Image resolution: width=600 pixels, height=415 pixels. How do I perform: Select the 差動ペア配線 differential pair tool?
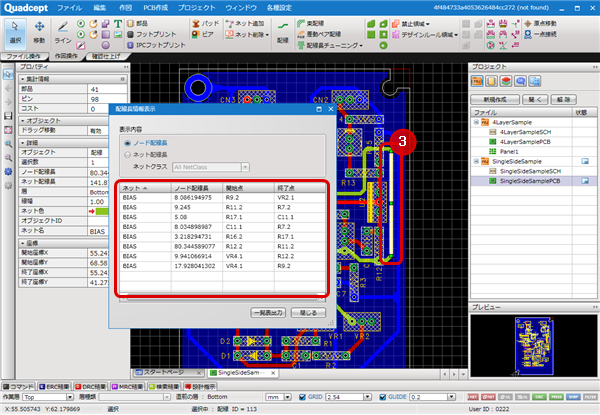coord(319,34)
